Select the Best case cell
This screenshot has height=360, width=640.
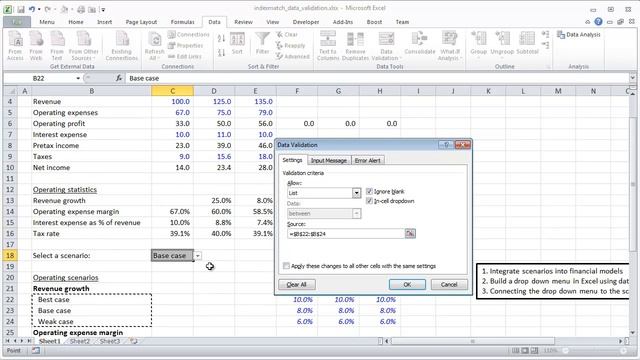tap(91, 300)
